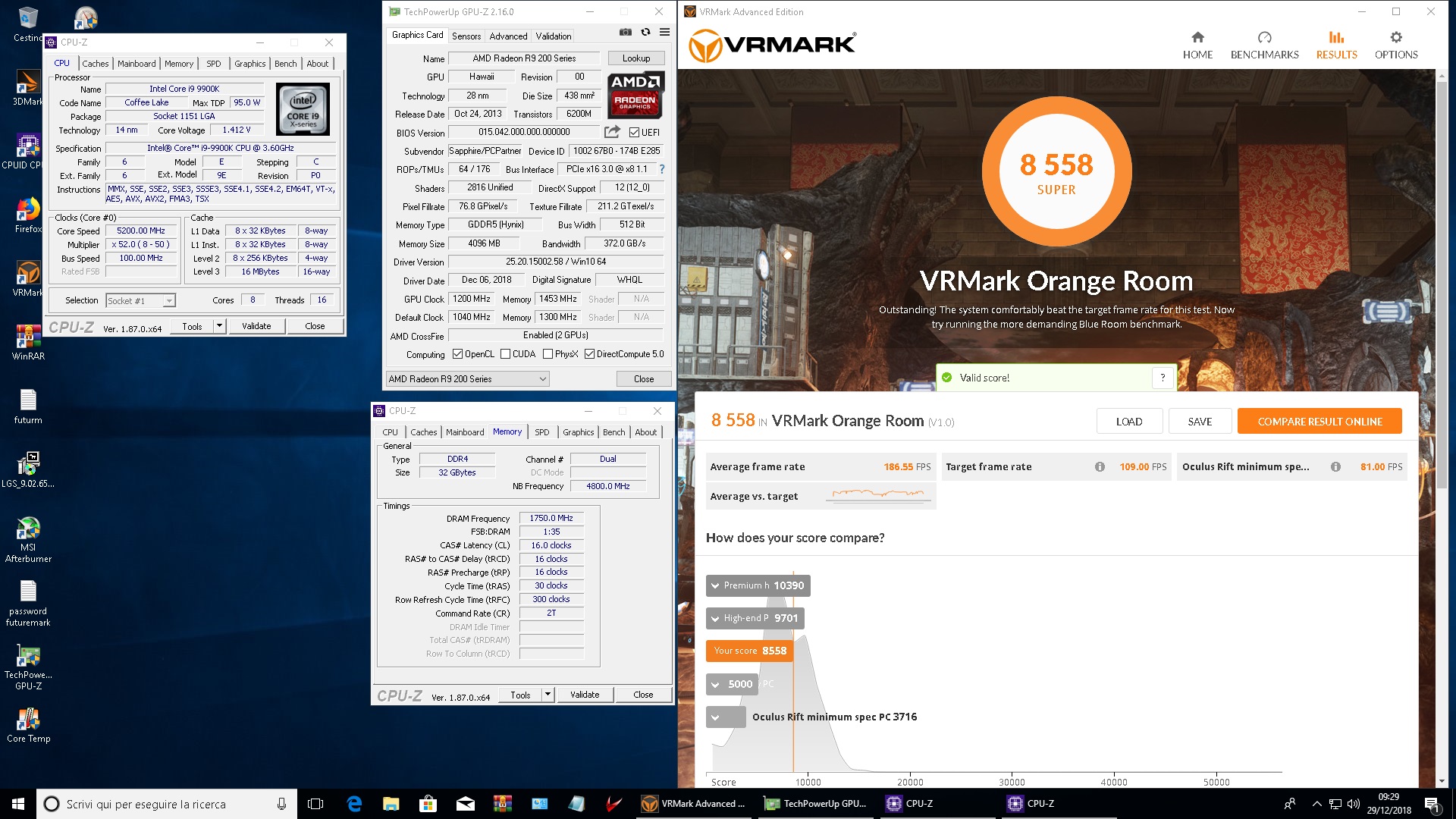Viewport: 1456px width, 819px height.
Task: Click the LOAD result button
Action: click(x=1129, y=422)
